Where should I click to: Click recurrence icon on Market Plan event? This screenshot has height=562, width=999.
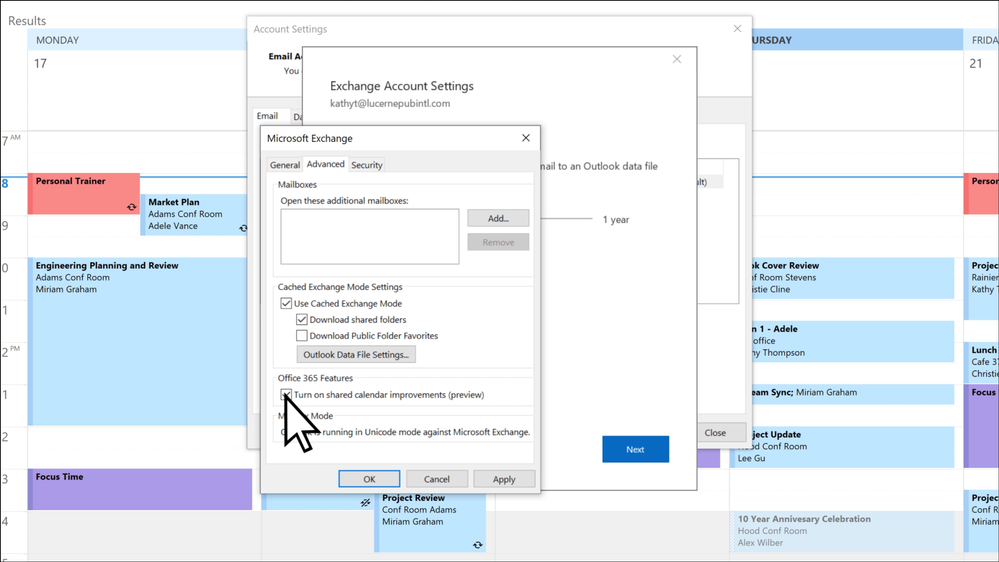click(x=243, y=228)
